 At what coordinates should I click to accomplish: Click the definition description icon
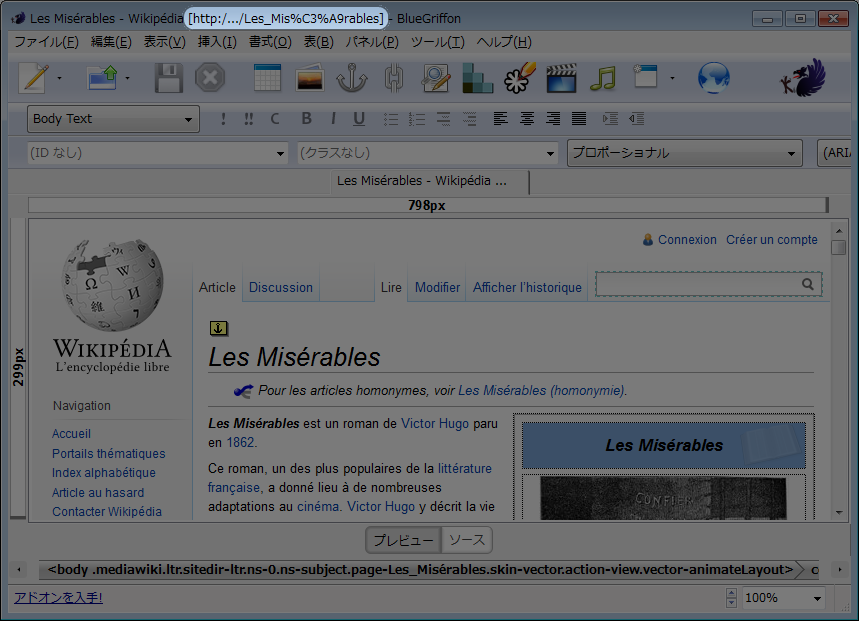(x=469, y=119)
